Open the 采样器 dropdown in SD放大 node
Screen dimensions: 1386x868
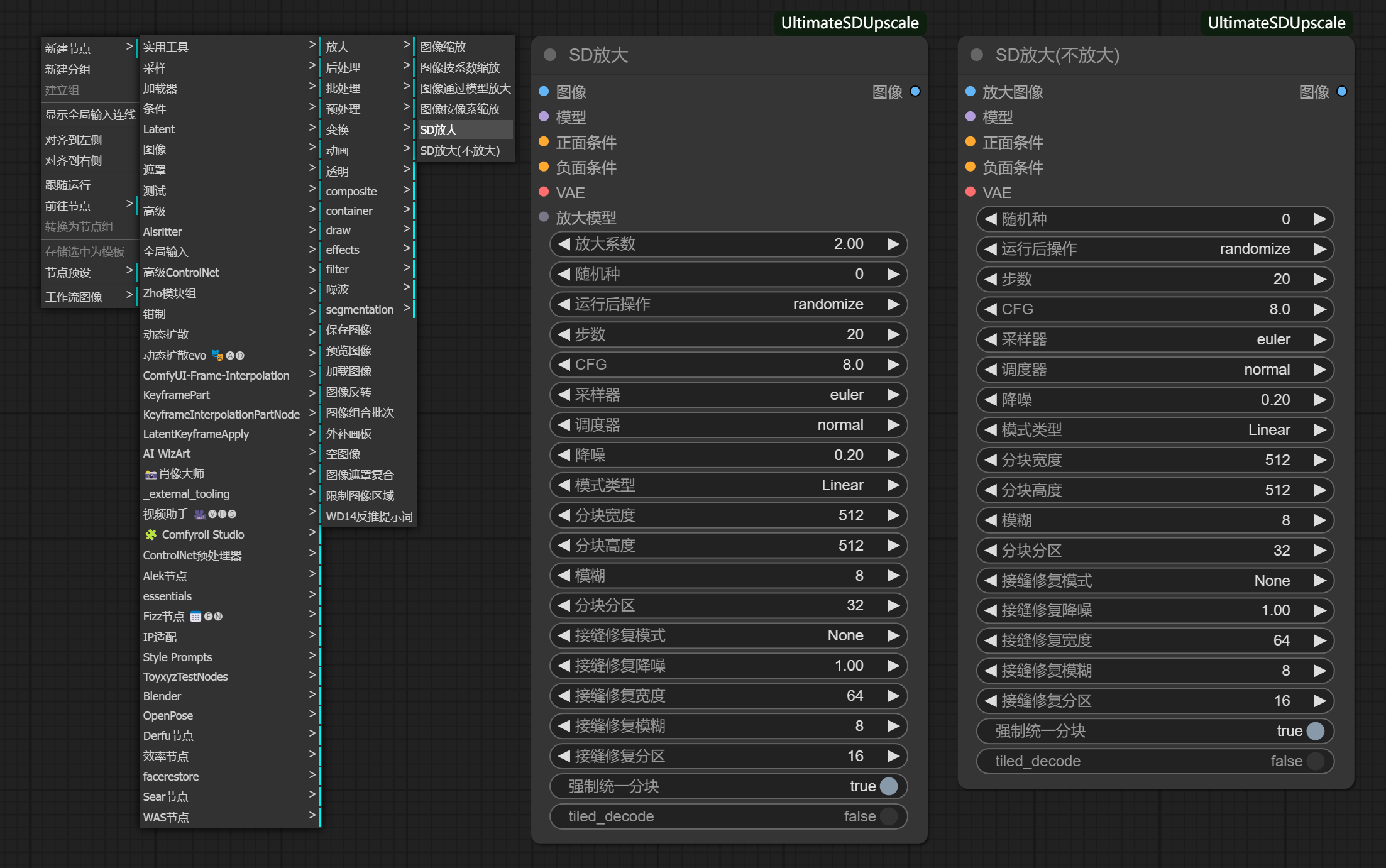pos(729,395)
